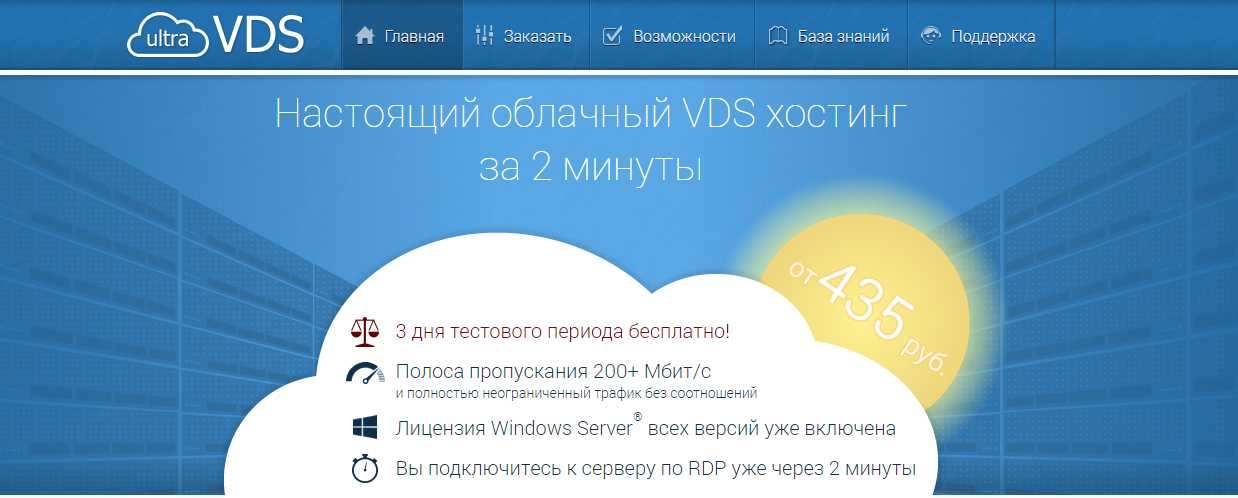Screen dimensions: 1238x498
Task: Click the Windows logo icon
Action: tap(364, 428)
